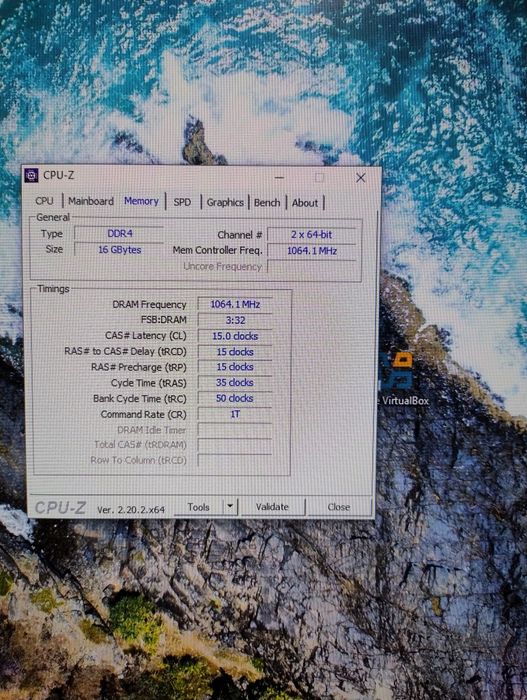Click the tRCD 15 clocks value
527x700 pixels.
(x=235, y=352)
